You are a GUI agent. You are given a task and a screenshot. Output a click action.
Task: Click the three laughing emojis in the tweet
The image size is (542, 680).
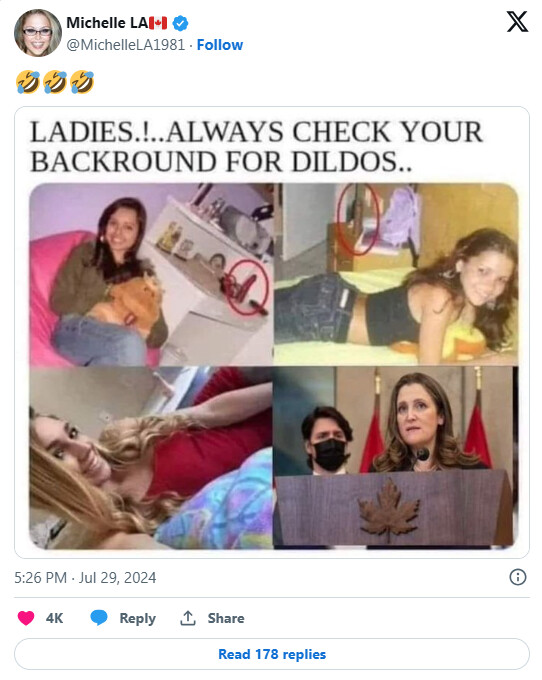pyautogui.click(x=55, y=82)
